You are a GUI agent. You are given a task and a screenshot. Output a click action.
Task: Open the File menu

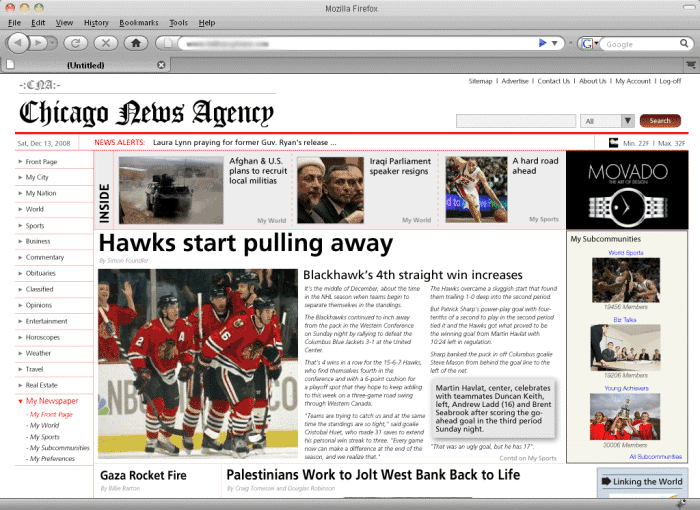[x=14, y=23]
